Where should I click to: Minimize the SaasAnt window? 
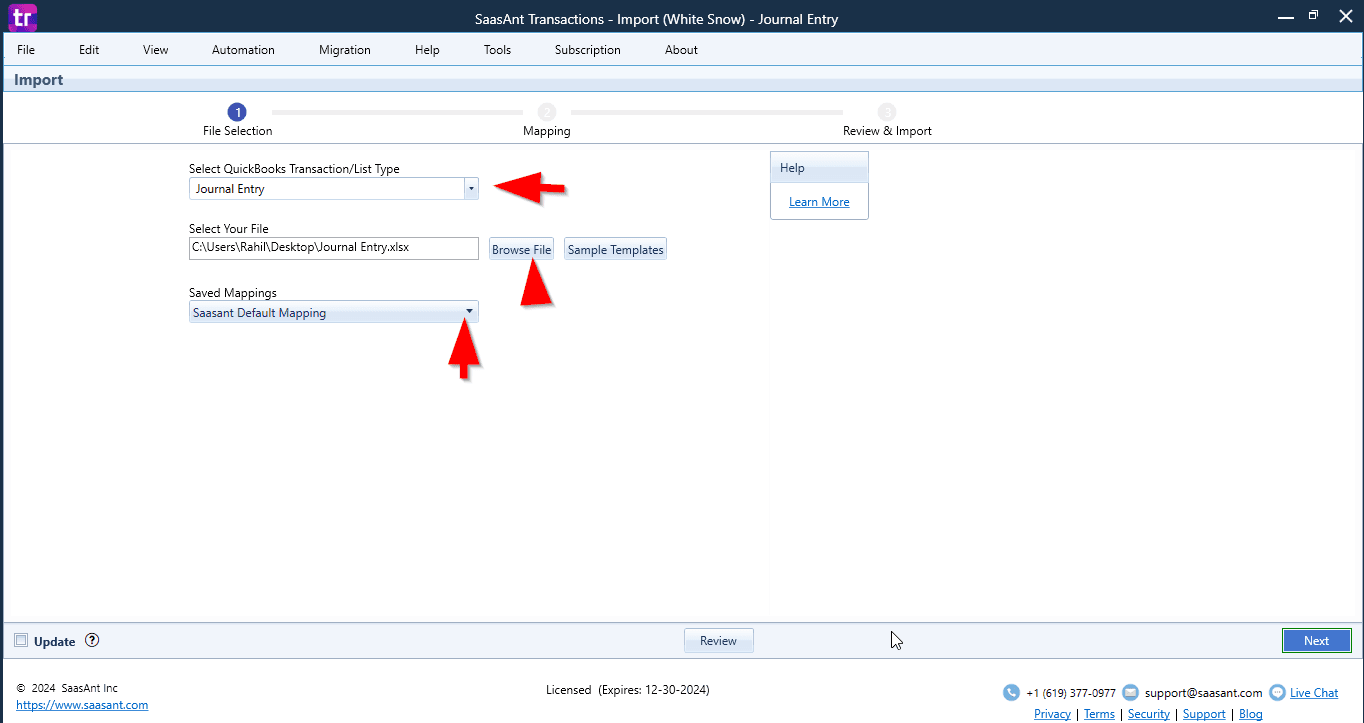coord(1284,16)
